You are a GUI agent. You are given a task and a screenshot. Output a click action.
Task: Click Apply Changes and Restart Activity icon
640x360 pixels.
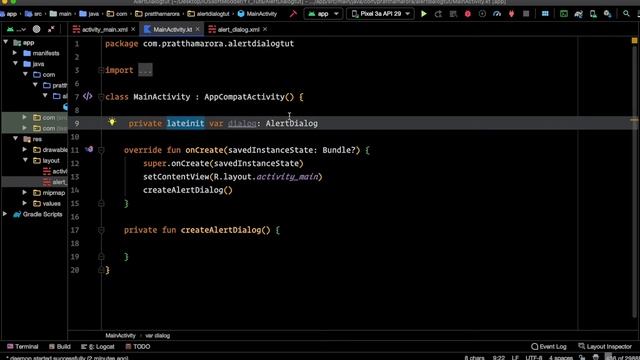(x=438, y=14)
